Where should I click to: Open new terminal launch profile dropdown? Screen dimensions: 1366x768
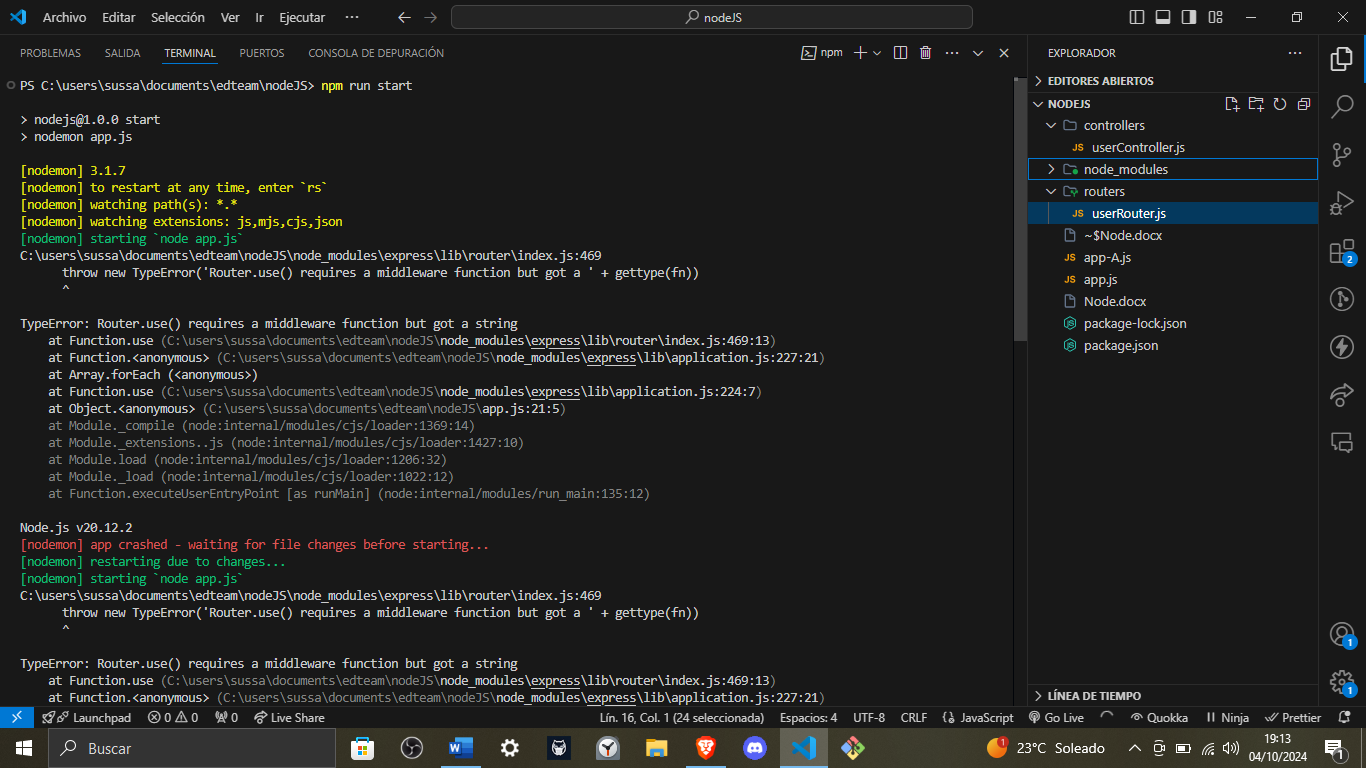(x=877, y=53)
